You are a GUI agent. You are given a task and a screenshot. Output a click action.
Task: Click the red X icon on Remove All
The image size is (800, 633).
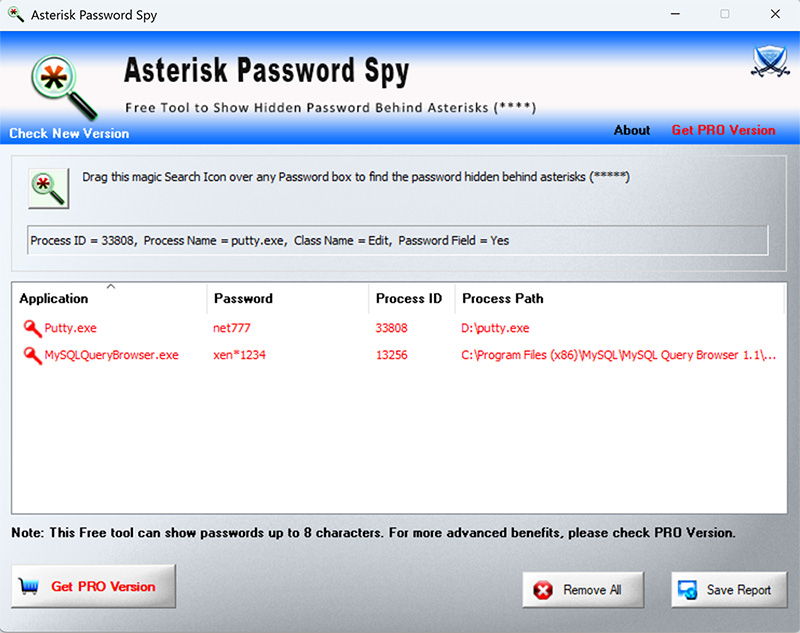coord(543,590)
